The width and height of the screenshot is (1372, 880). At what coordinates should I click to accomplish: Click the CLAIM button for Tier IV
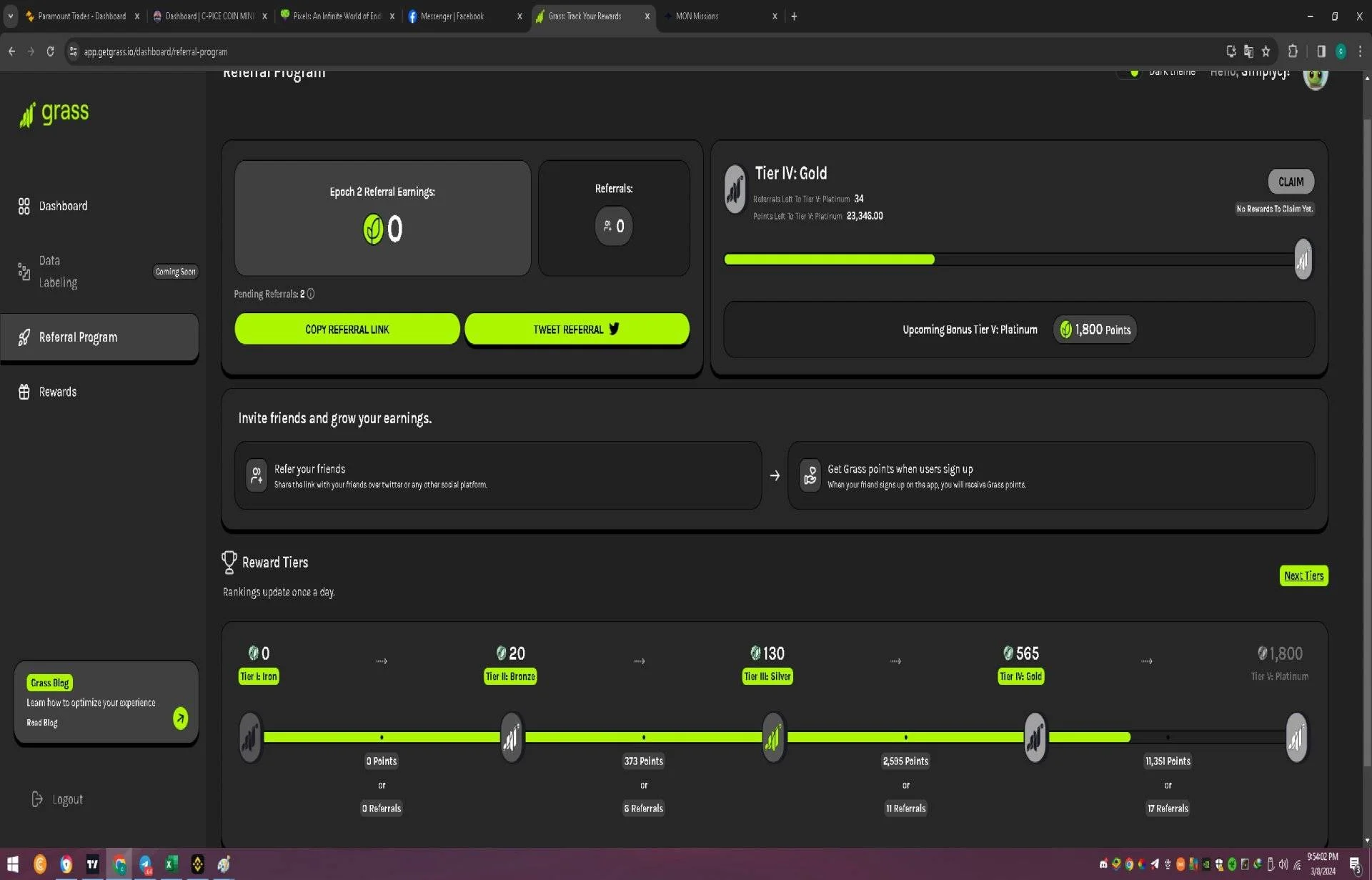coord(1291,182)
